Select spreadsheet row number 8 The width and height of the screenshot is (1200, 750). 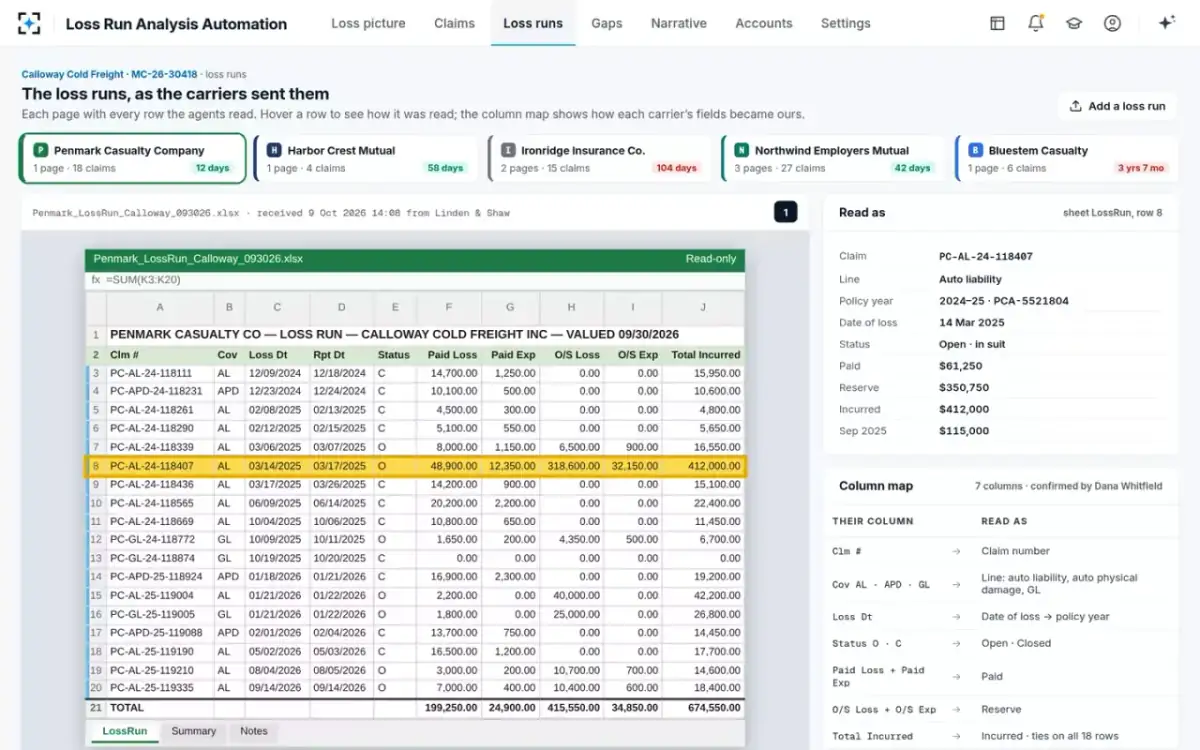click(x=96, y=466)
